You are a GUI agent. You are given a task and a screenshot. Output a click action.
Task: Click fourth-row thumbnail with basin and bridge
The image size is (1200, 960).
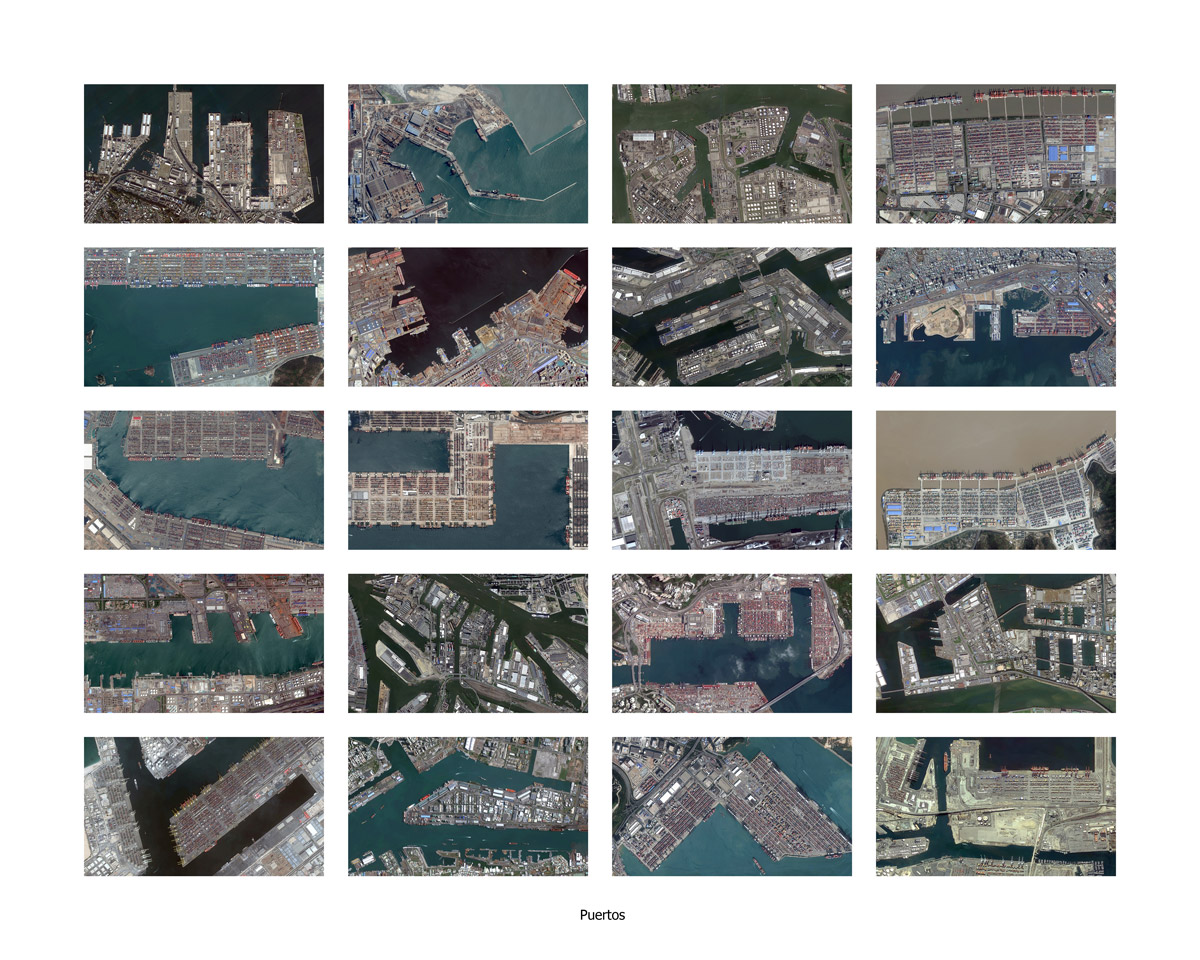point(731,642)
